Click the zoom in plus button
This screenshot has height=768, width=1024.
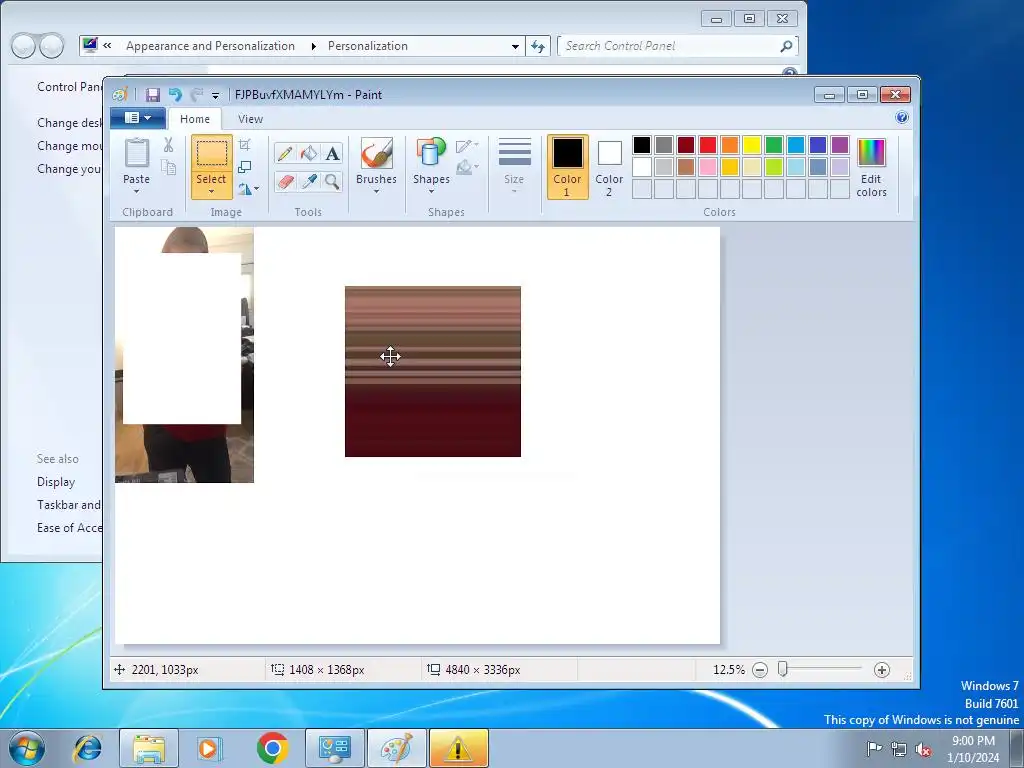click(882, 670)
